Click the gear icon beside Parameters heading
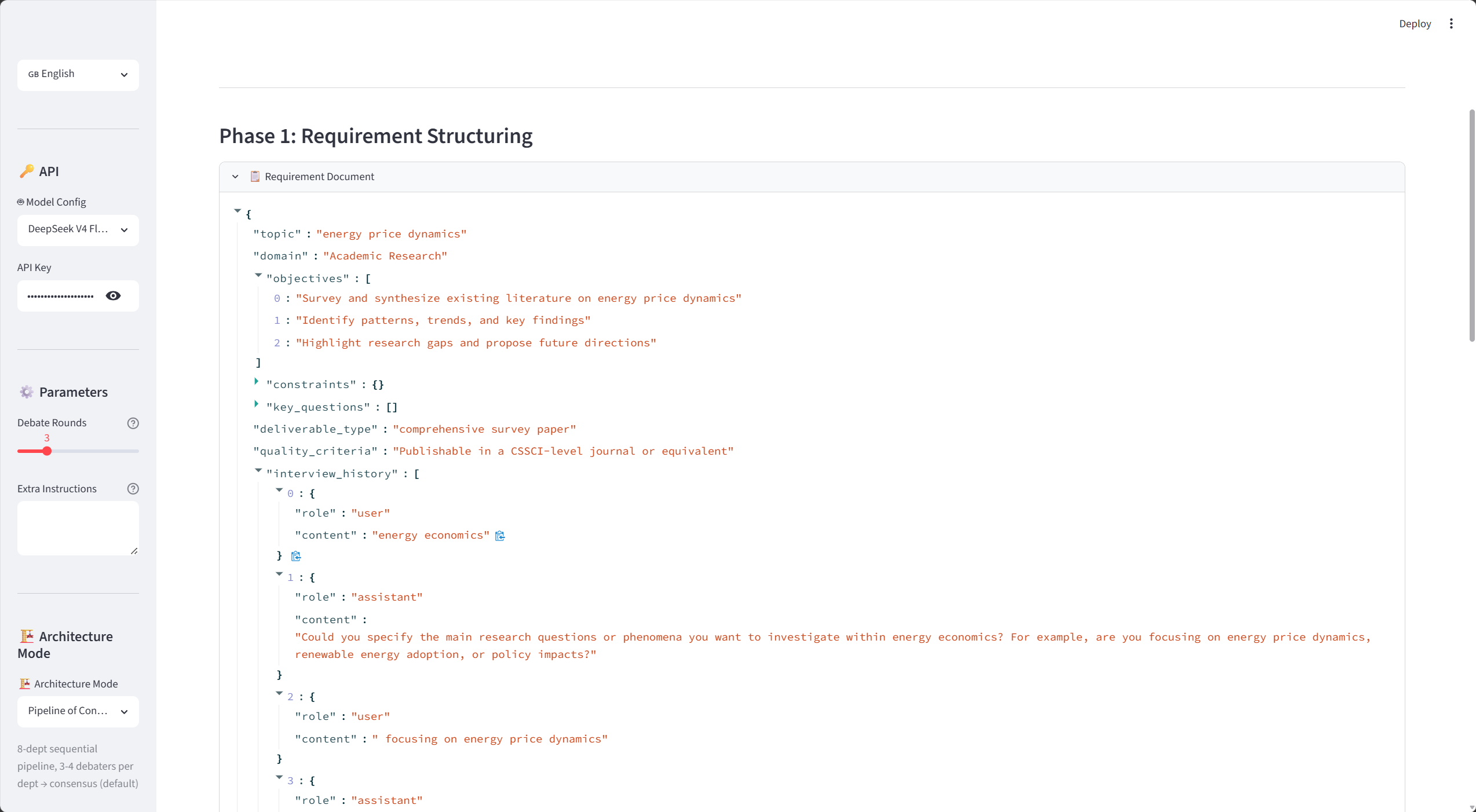1476x812 pixels. point(27,392)
